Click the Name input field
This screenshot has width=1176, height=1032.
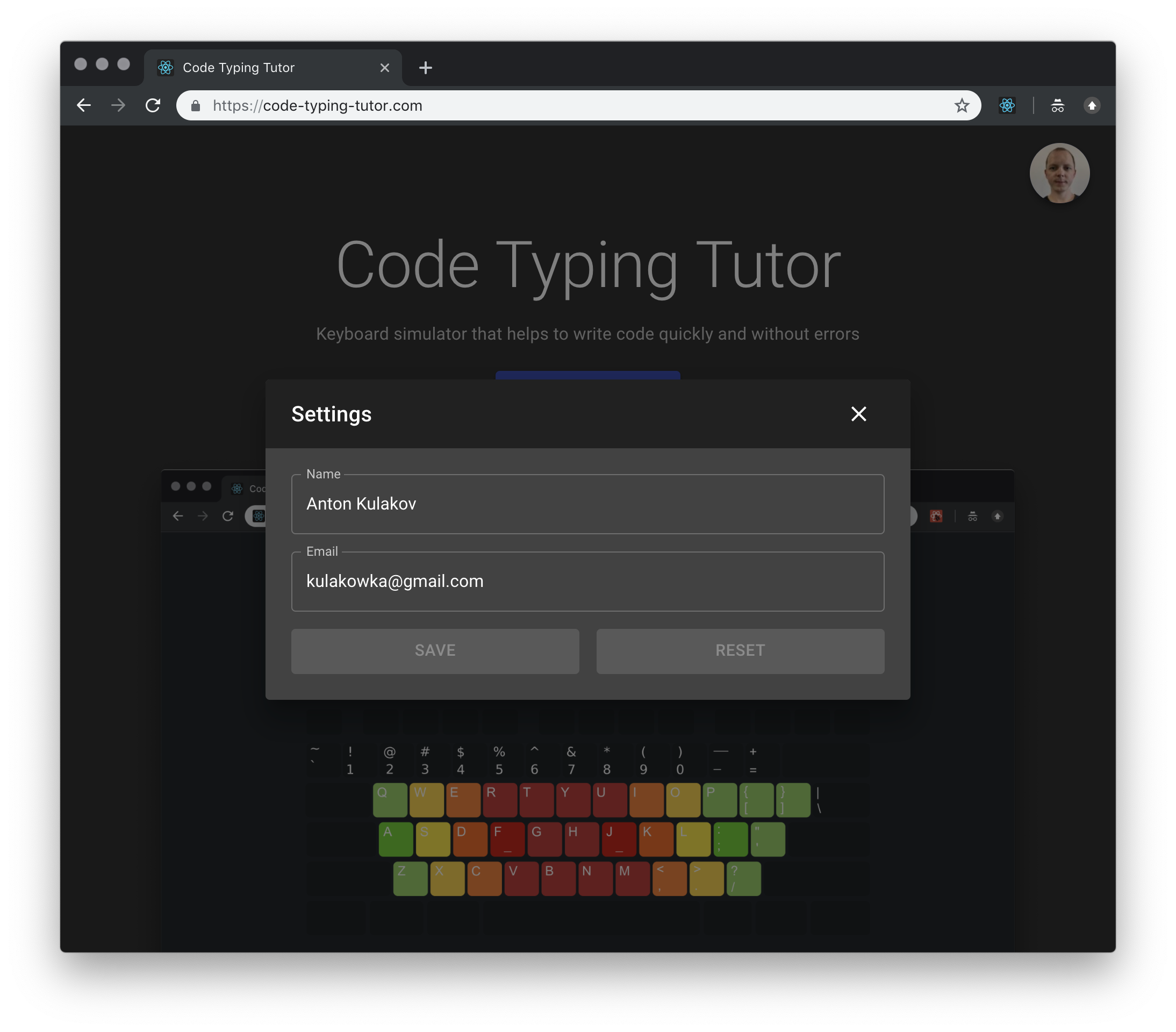(587, 504)
